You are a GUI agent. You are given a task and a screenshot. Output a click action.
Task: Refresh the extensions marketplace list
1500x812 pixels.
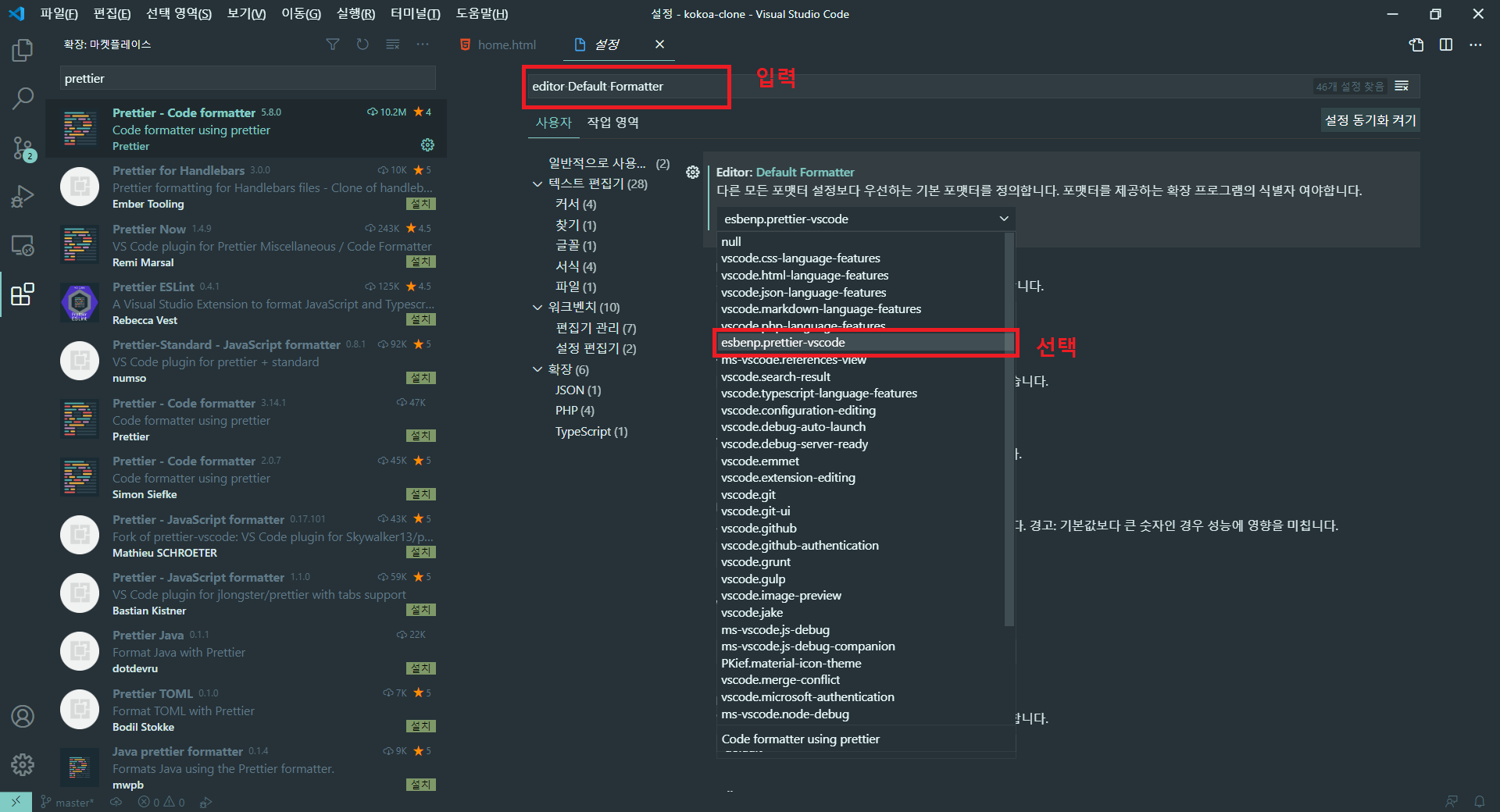pyautogui.click(x=362, y=45)
